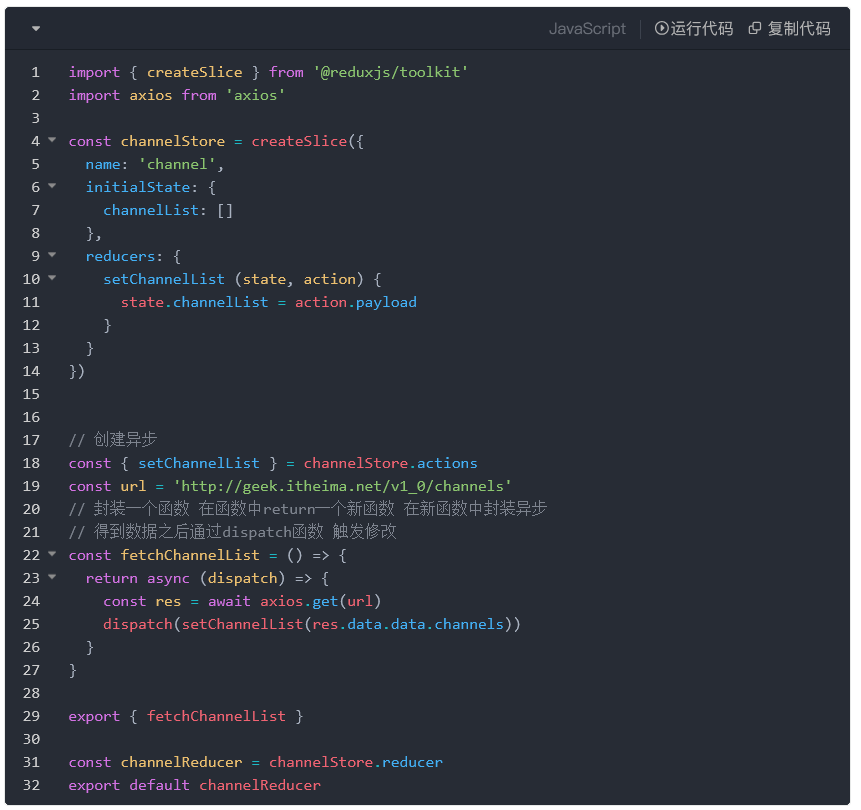Fold the setChannelList function at line 10
Viewport: 861px width, 810px height.
52,279
